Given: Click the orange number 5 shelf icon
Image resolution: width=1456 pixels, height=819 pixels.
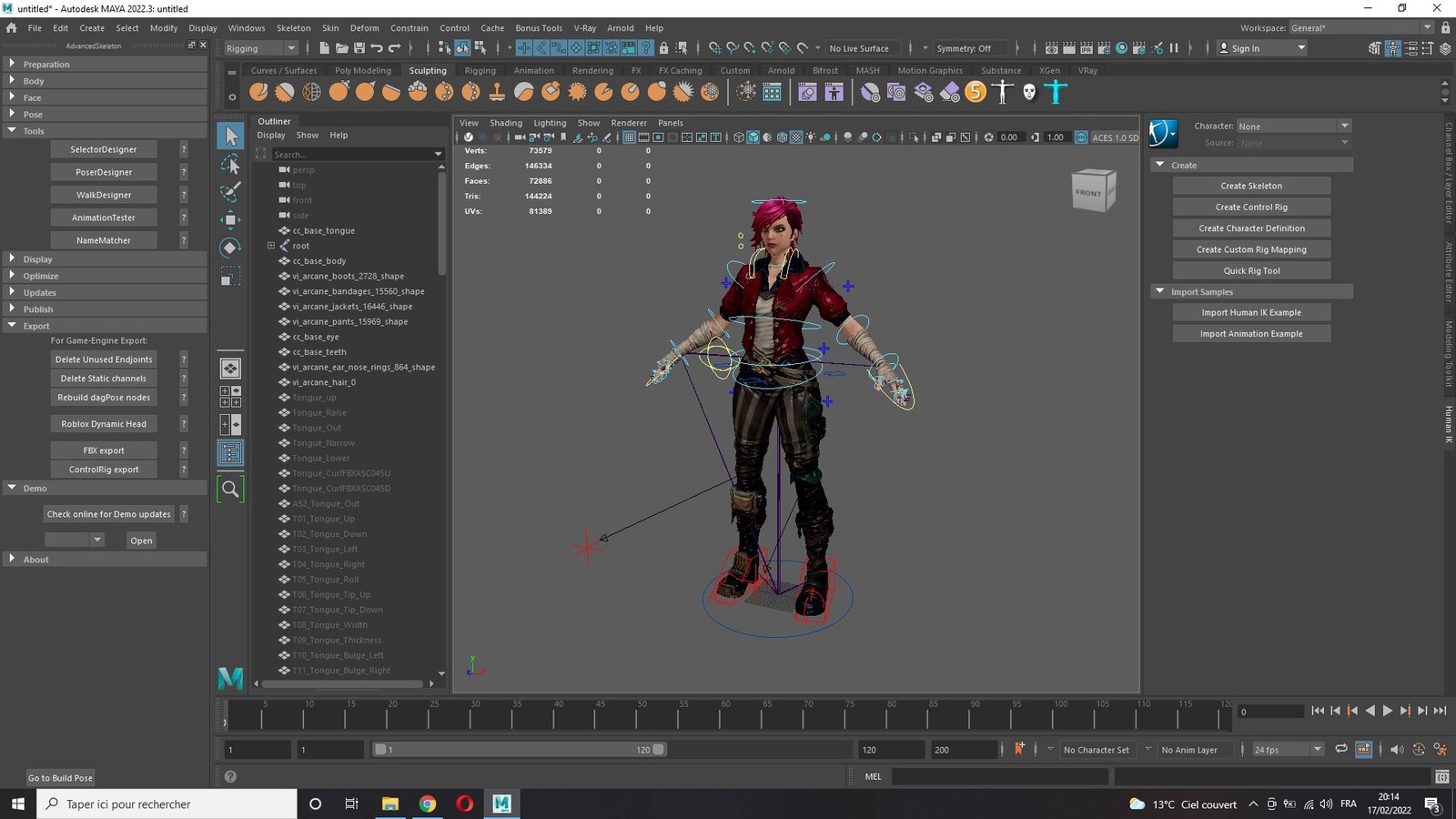Looking at the screenshot, I should tap(976, 92).
